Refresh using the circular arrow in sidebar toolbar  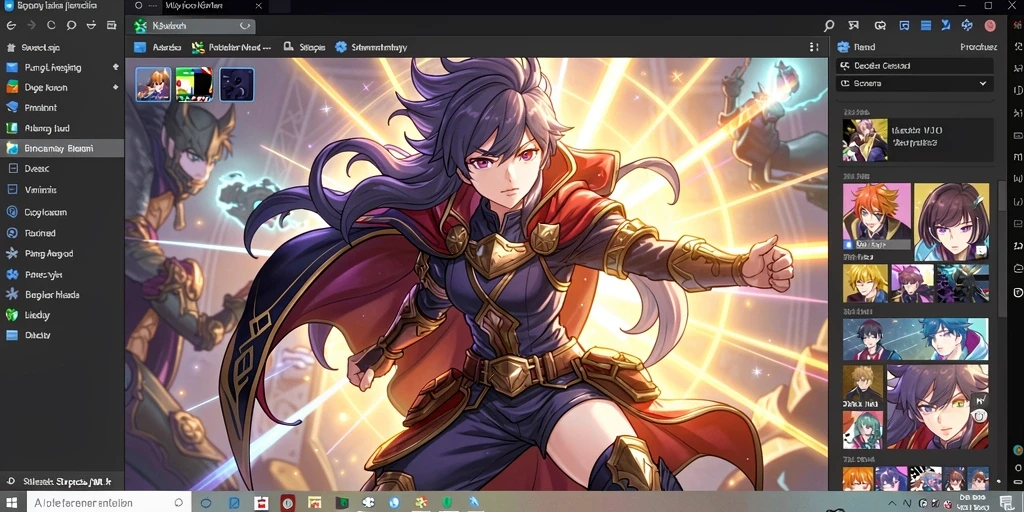point(52,26)
